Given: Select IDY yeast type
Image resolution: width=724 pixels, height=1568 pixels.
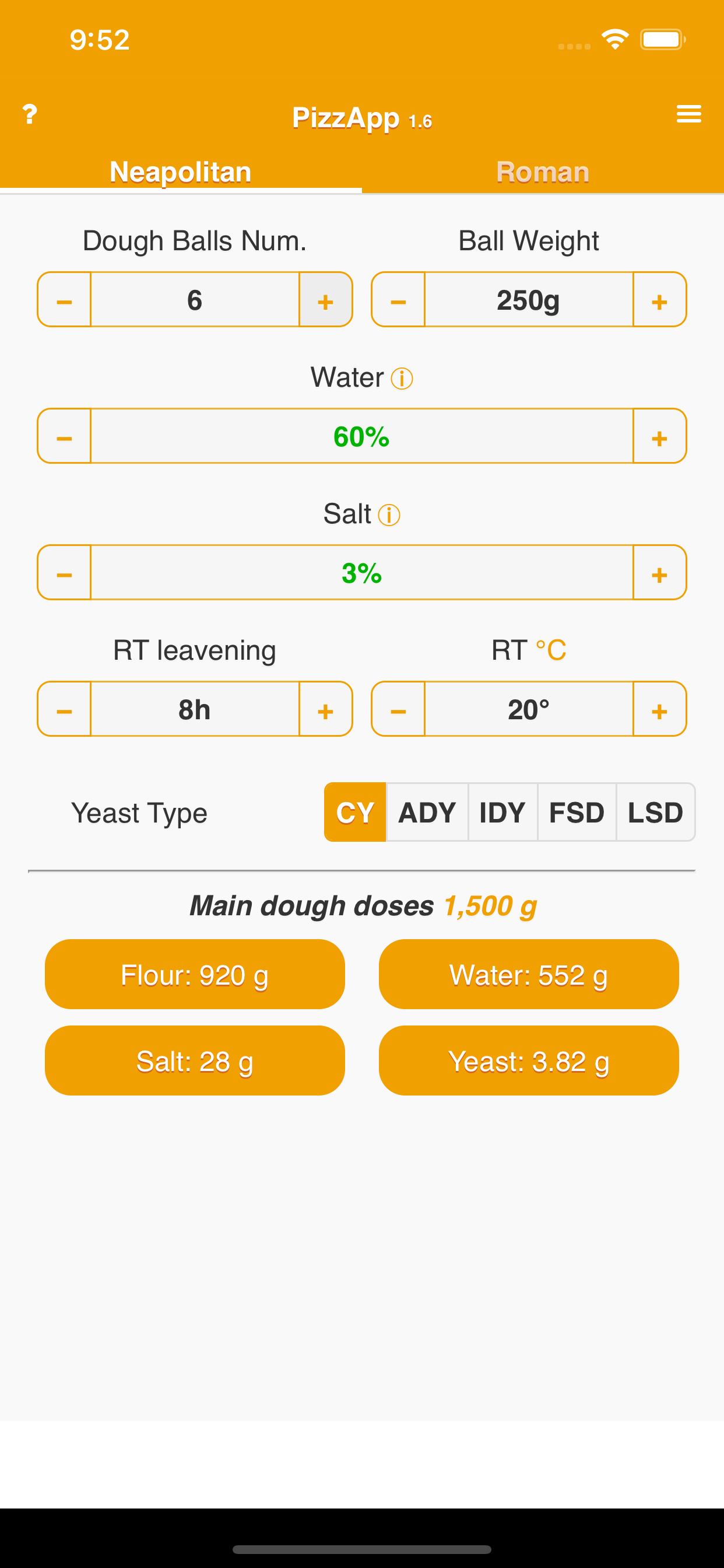Looking at the screenshot, I should [x=502, y=812].
